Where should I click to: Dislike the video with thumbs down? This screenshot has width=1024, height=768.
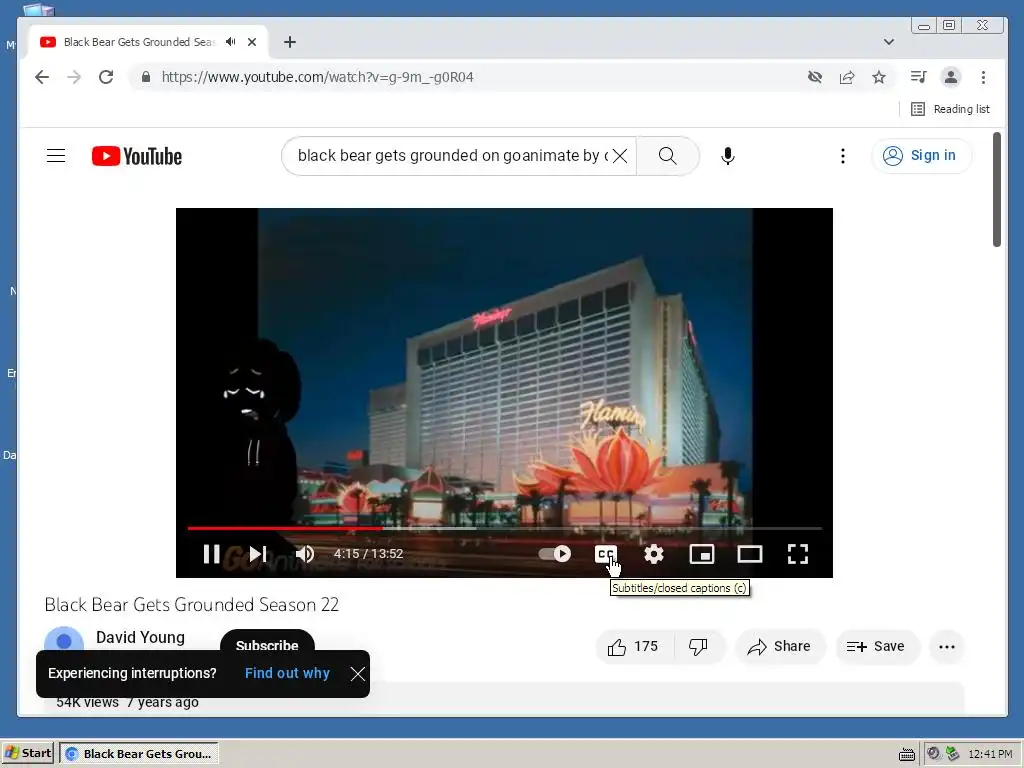(699, 647)
